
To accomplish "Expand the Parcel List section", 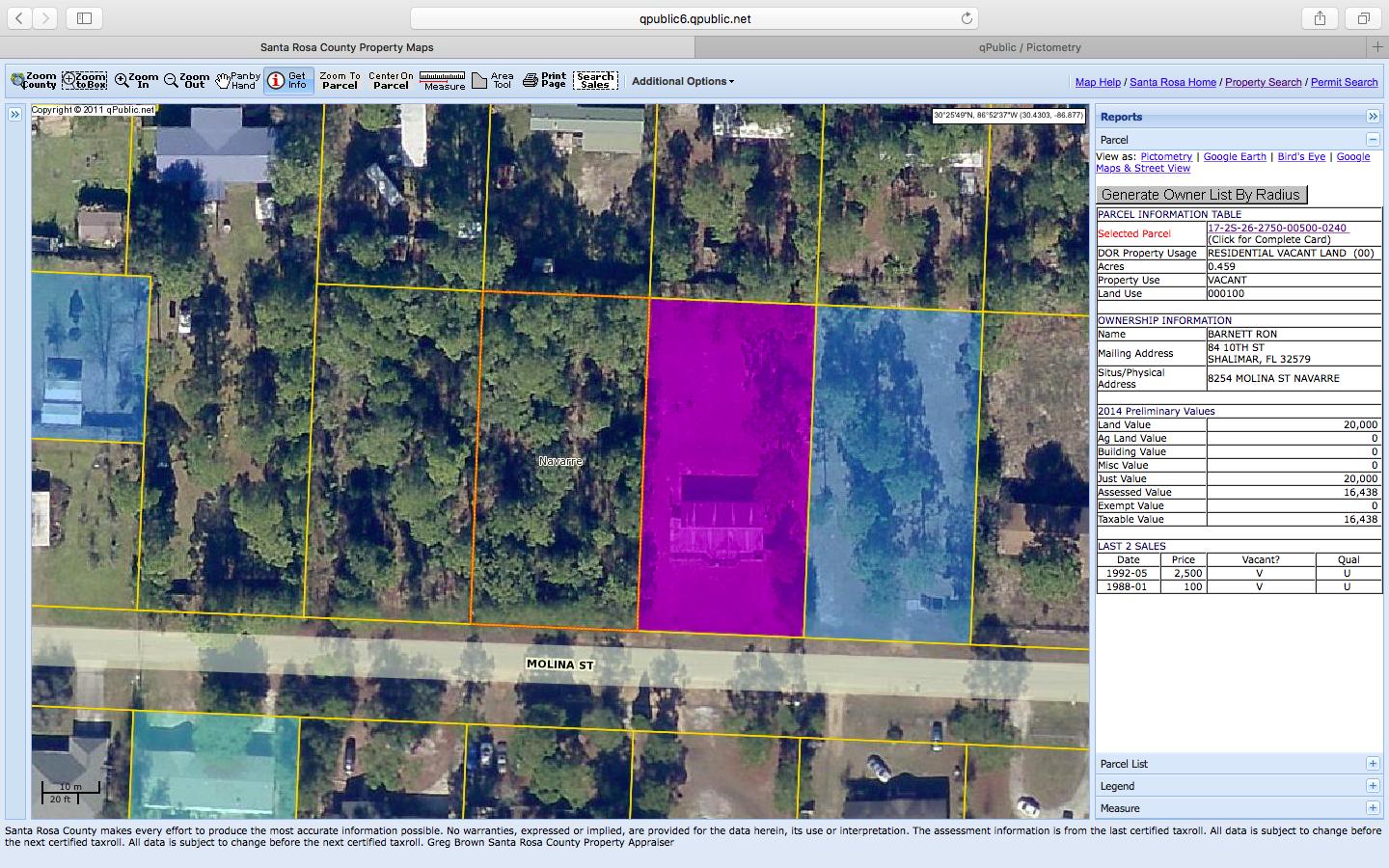I will click(x=1372, y=764).
